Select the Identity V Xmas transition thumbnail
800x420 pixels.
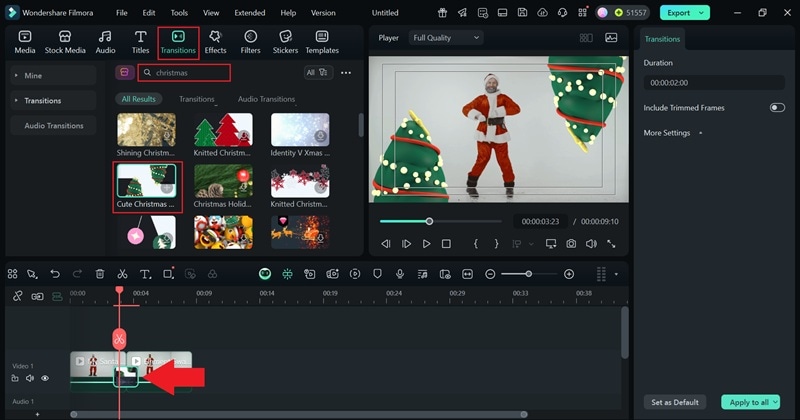(x=300, y=130)
